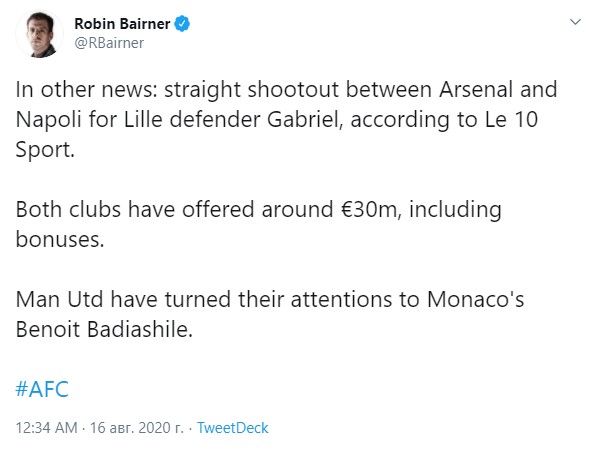This screenshot has width=597, height=451.
Task: Visit the @RBairner handle link
Action: [109, 43]
